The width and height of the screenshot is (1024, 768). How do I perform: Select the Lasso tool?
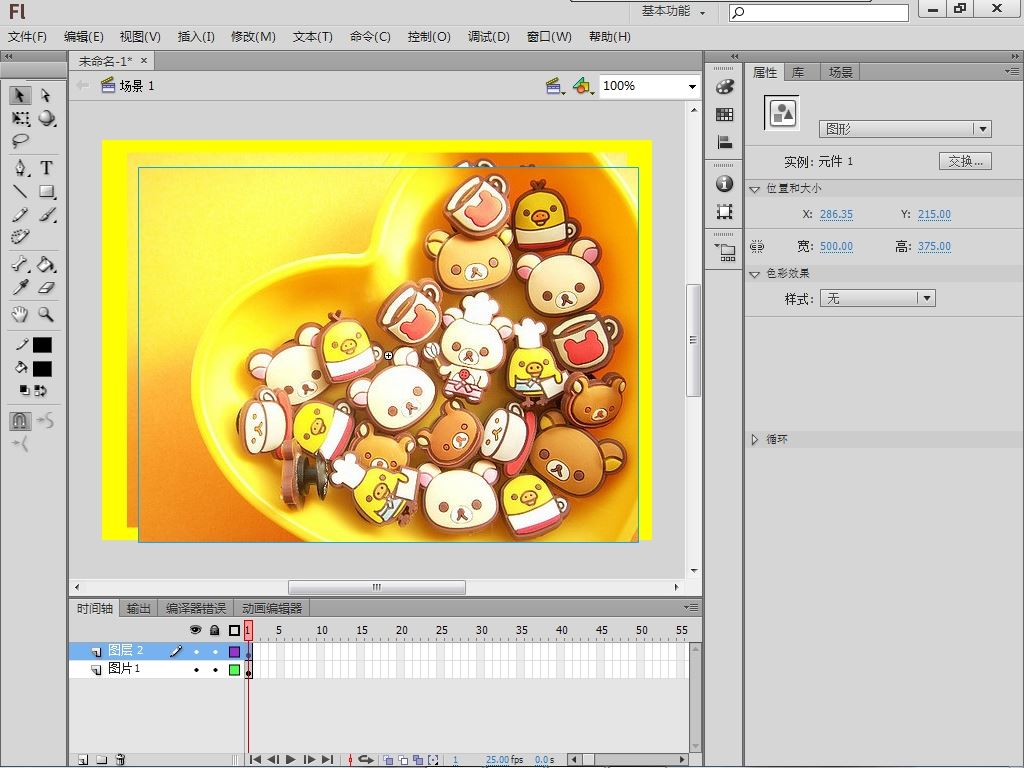[20, 142]
